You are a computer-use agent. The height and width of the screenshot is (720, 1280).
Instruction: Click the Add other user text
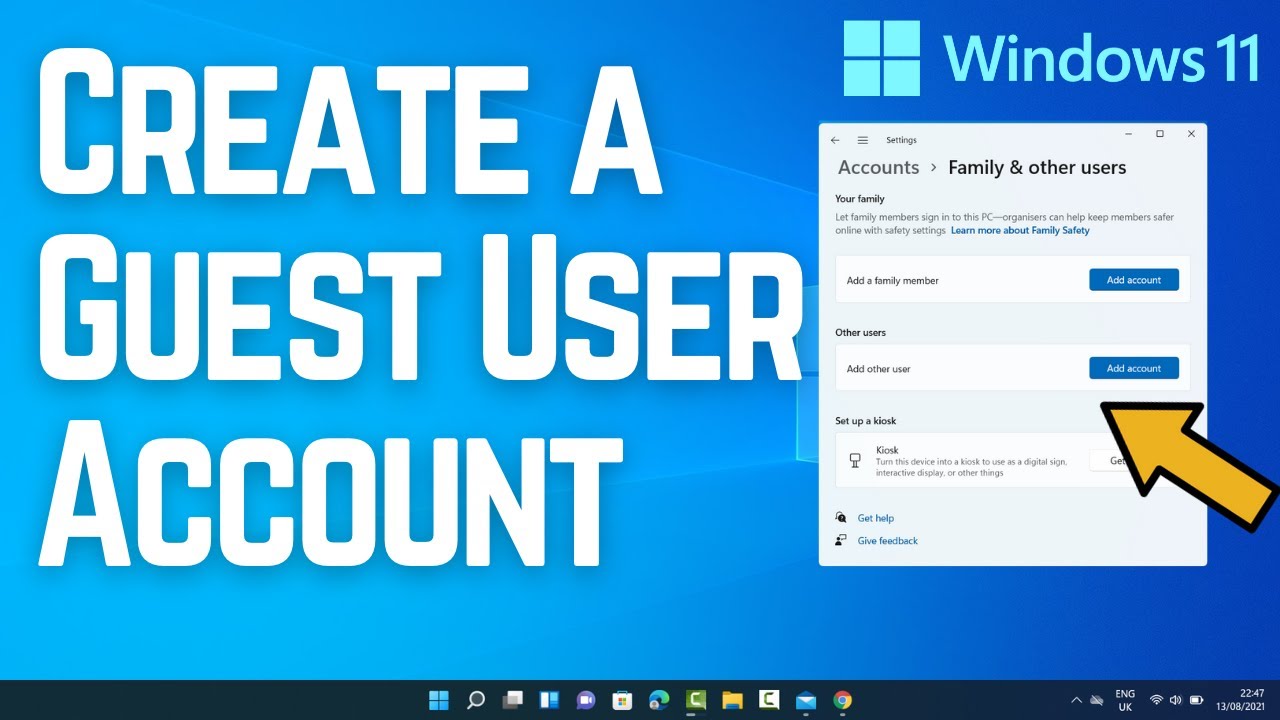879,369
